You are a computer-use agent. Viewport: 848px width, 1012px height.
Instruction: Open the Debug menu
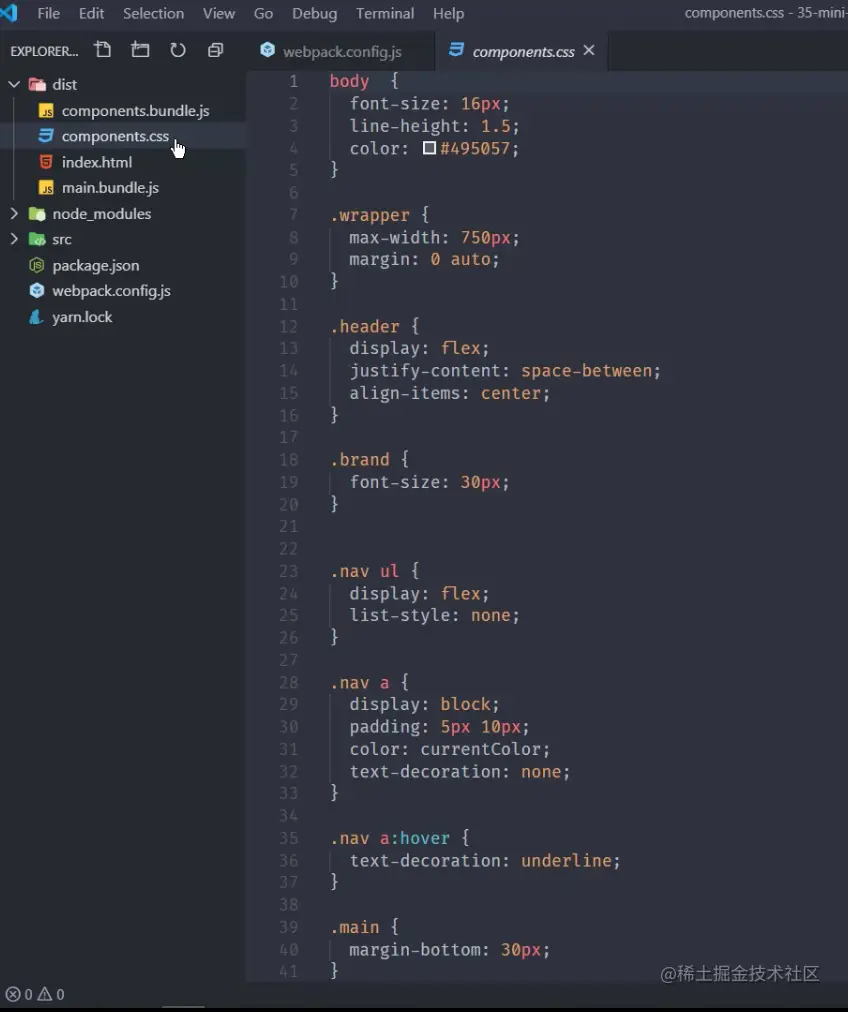pyautogui.click(x=314, y=13)
